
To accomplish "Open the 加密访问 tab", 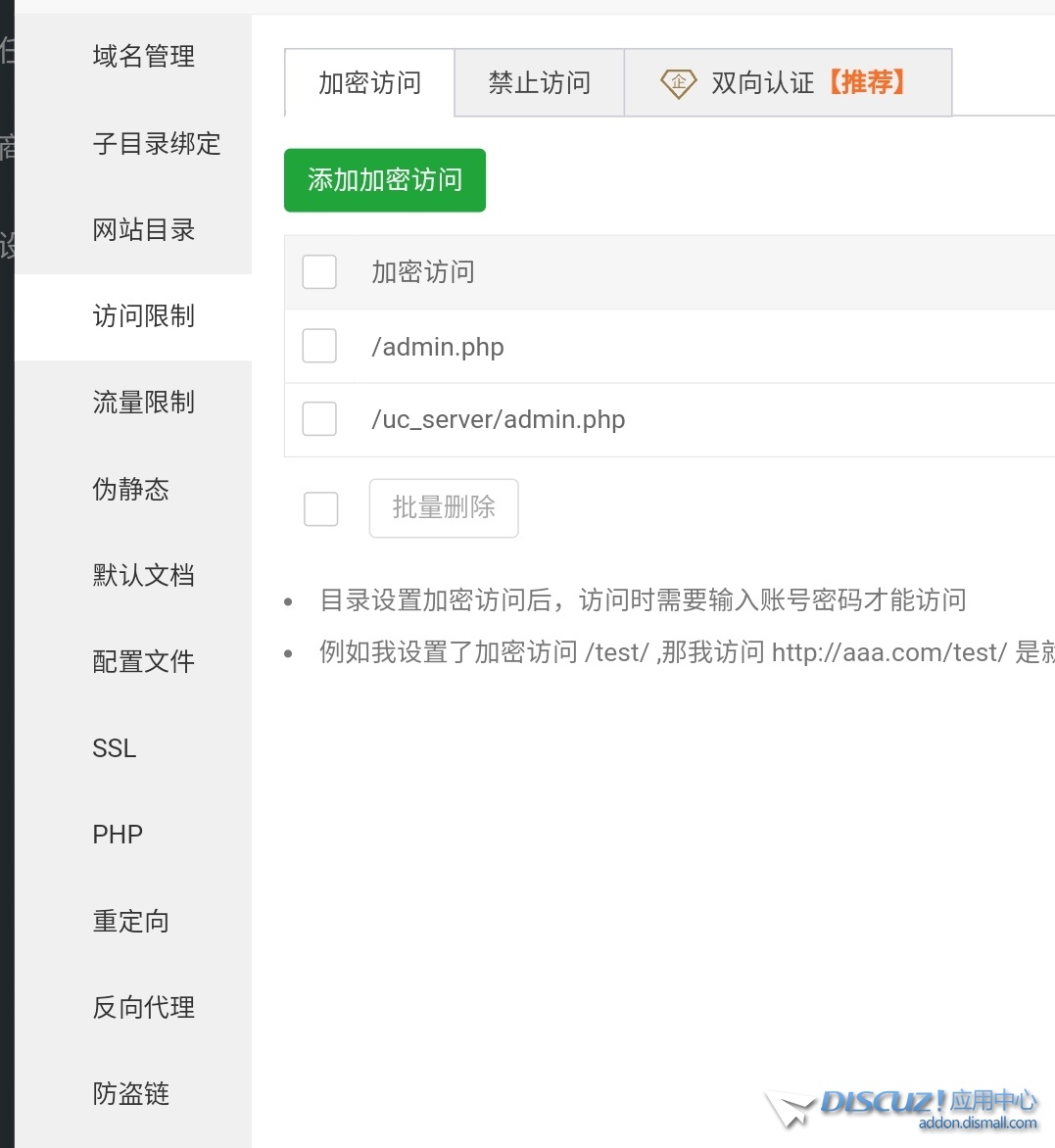I will [369, 83].
